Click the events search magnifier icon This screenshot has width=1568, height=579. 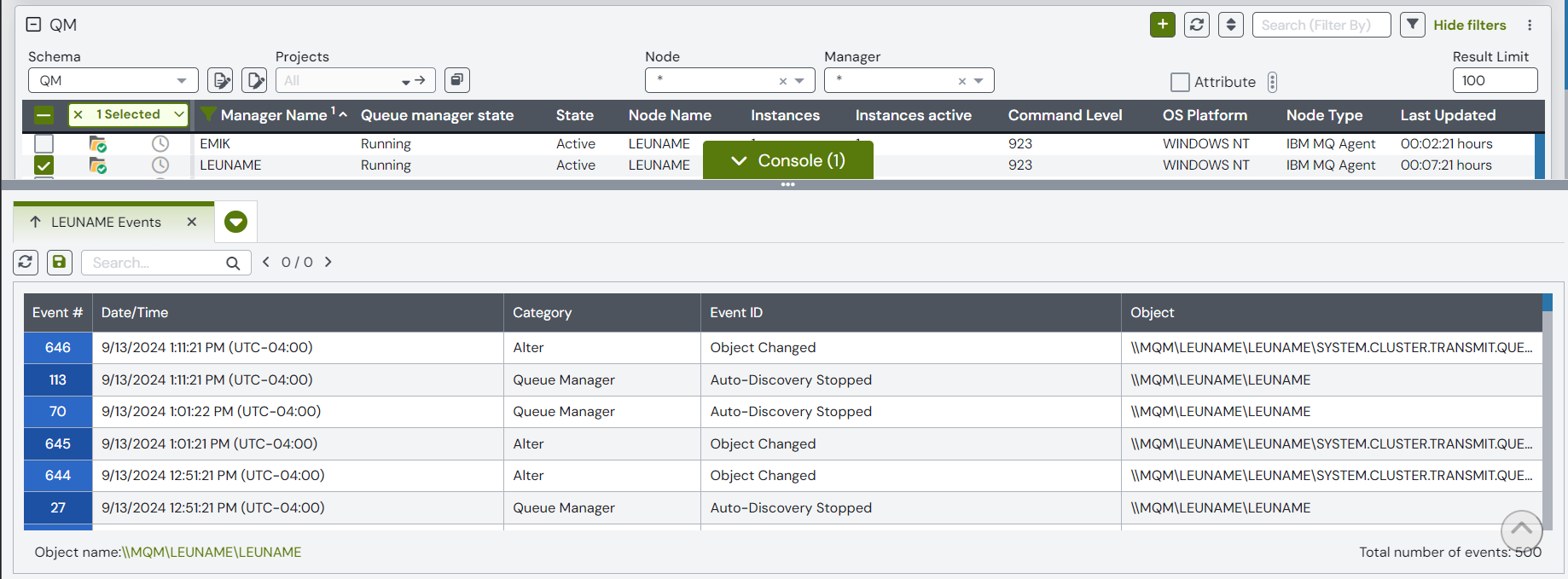[233, 263]
